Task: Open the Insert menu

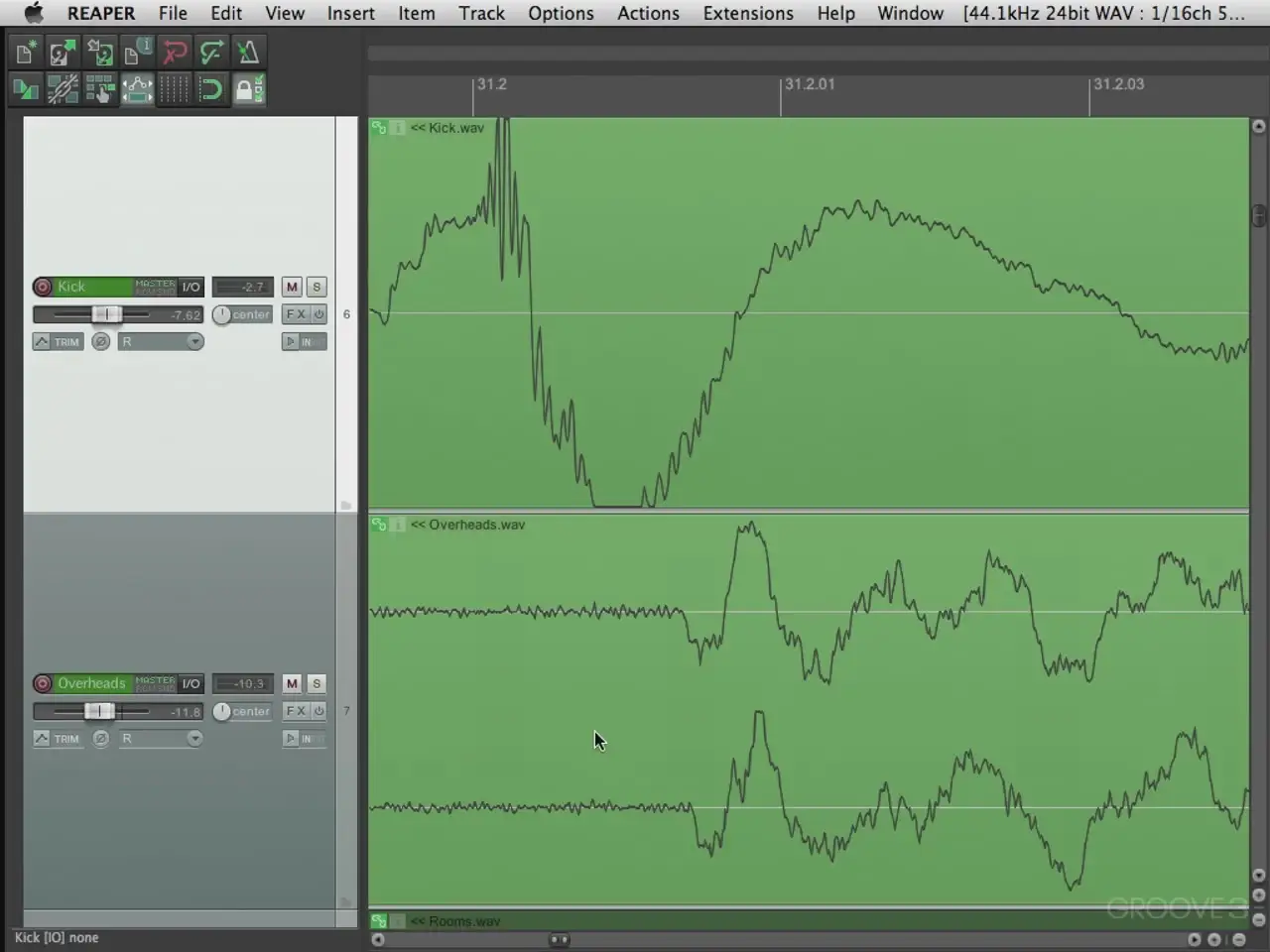Action: click(351, 13)
